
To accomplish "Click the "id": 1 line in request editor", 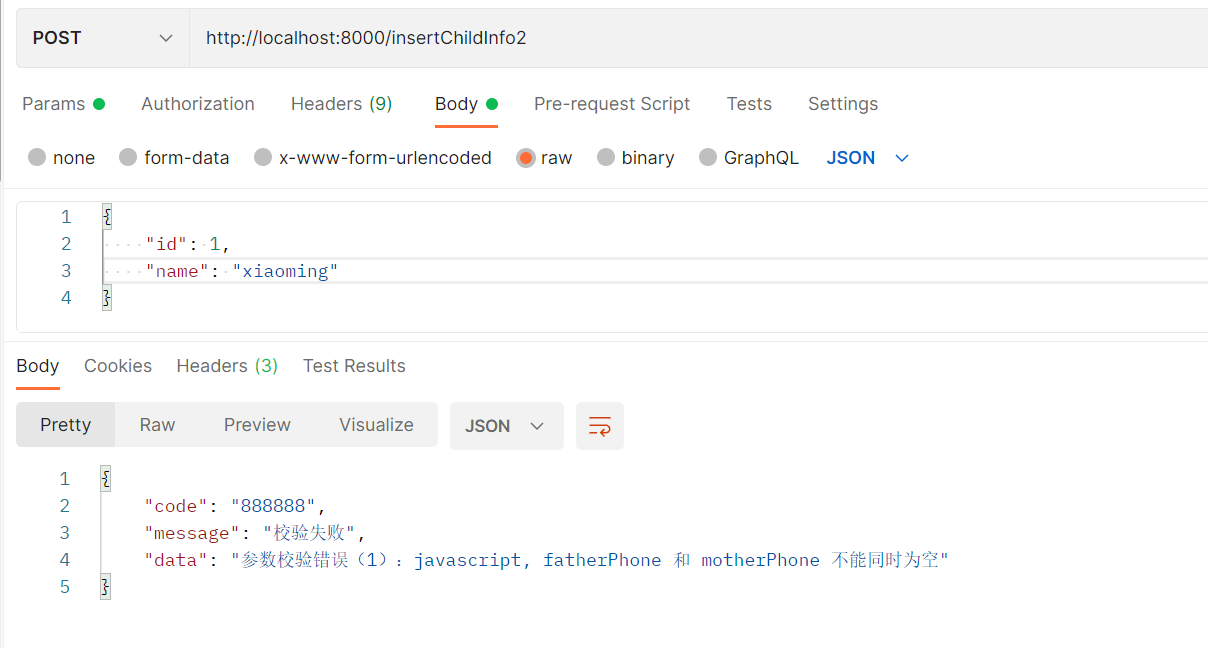I will pos(189,244).
